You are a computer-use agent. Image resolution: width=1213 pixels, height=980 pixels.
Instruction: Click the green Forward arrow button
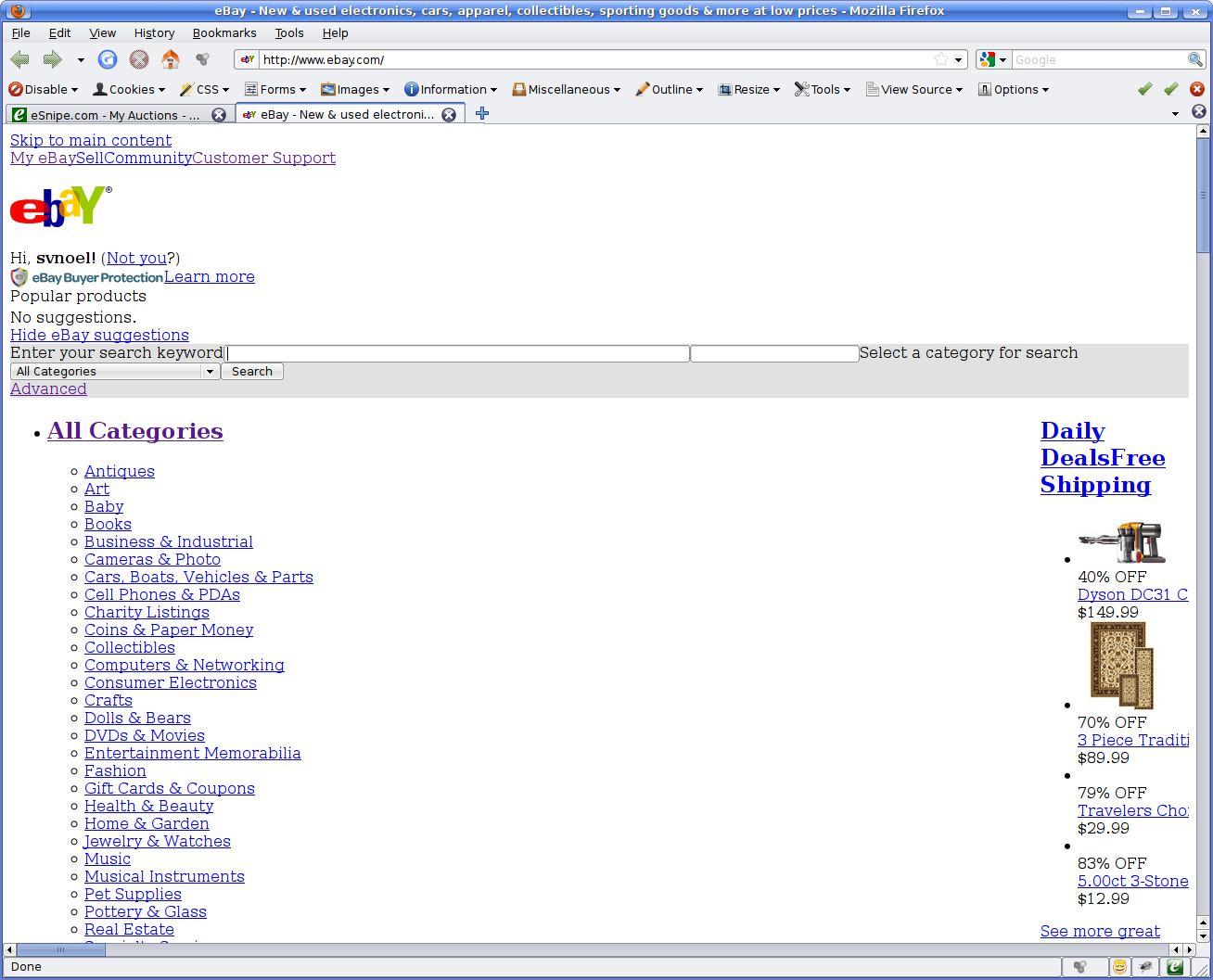coord(53,59)
